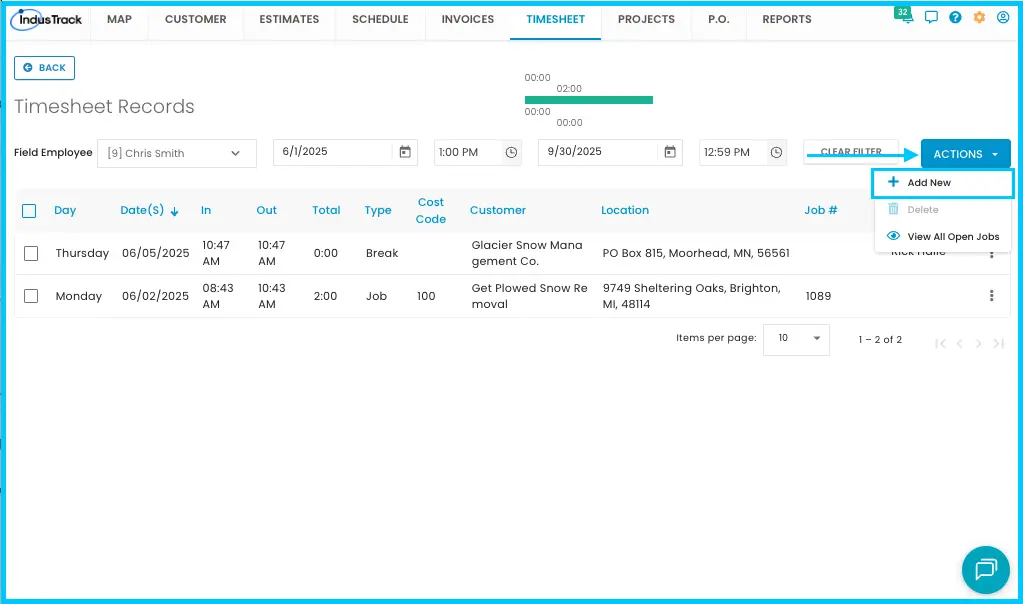Click cost code 100 cell
Image resolution: width=1023 pixels, height=604 pixels.
(x=426, y=296)
